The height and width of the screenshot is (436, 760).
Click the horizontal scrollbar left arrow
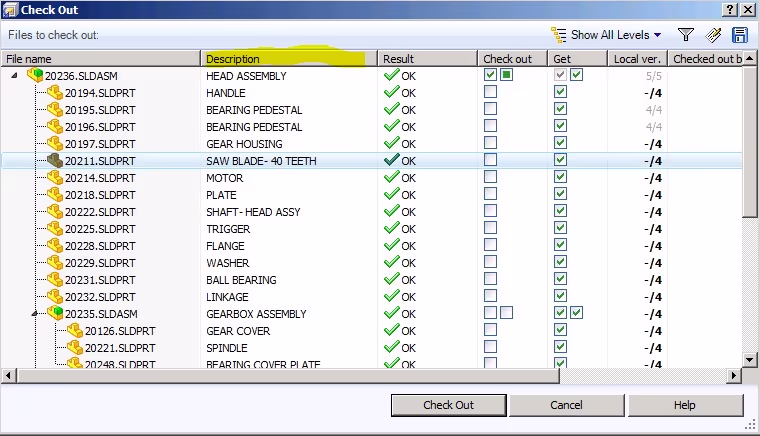pyautogui.click(x=8, y=375)
